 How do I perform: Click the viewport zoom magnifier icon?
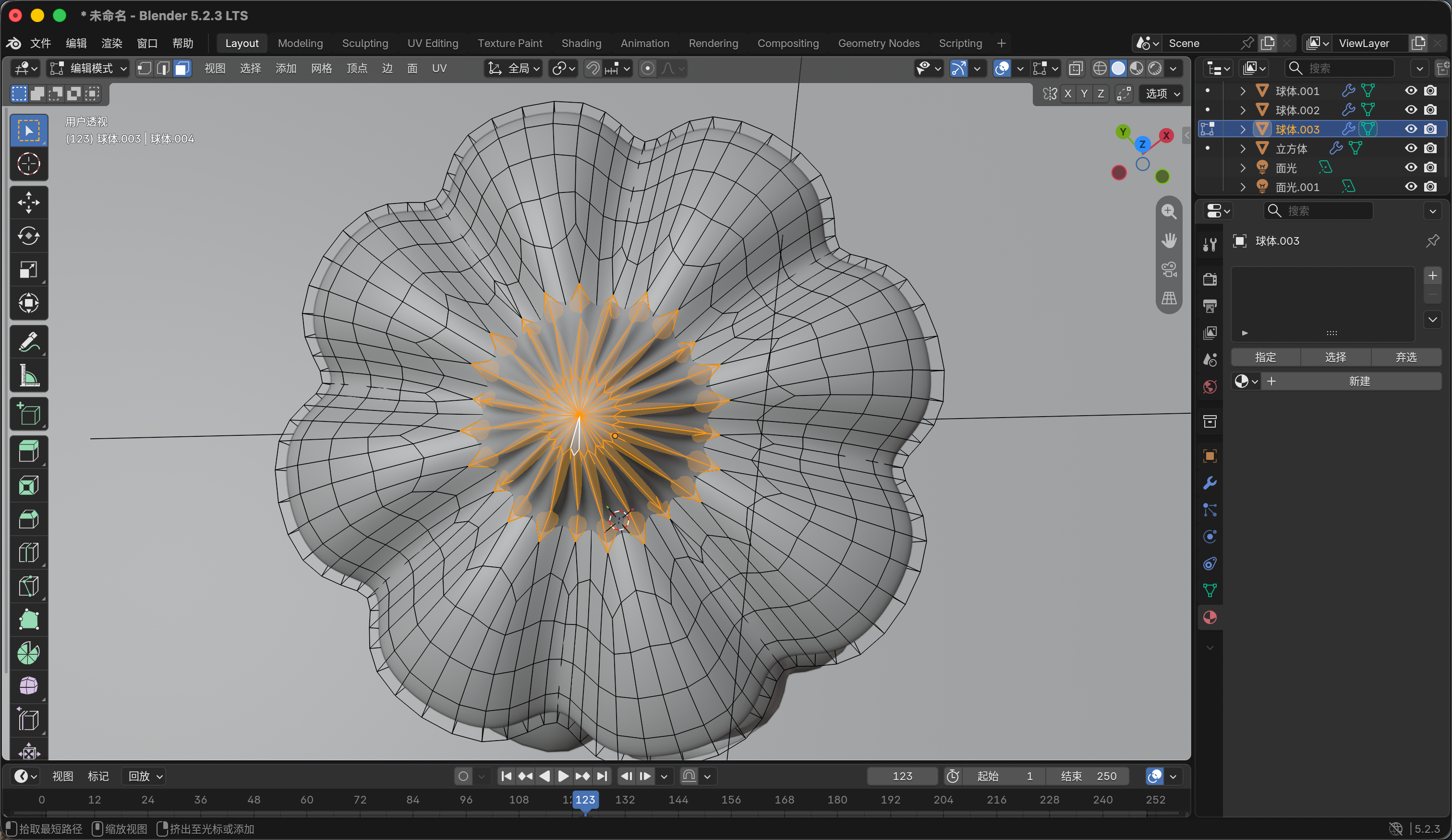(1169, 212)
